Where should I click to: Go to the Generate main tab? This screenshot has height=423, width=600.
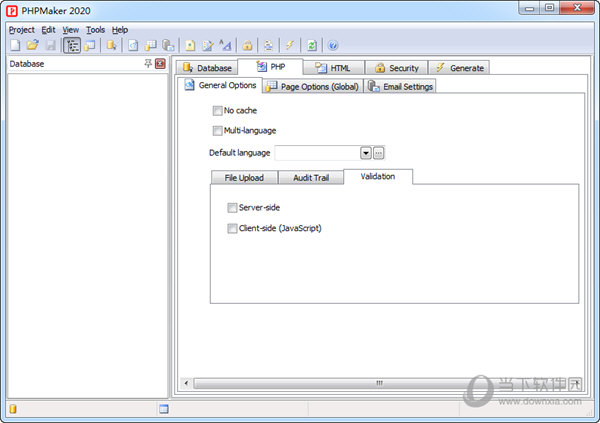click(x=459, y=68)
